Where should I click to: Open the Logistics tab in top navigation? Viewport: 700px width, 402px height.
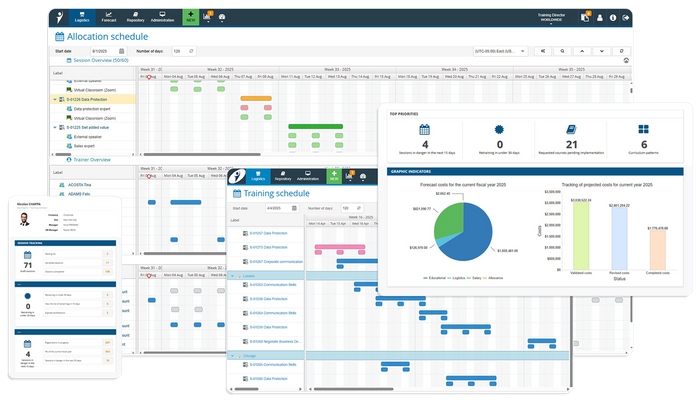tap(74, 16)
